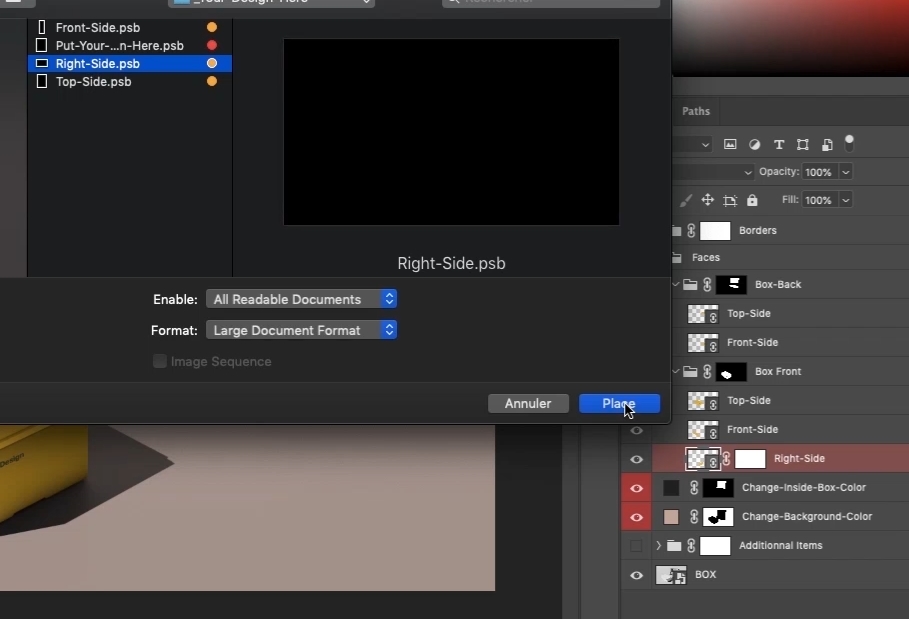The width and height of the screenshot is (909, 619).
Task: Open the Fill slider dropdown arrow
Action: click(x=846, y=200)
